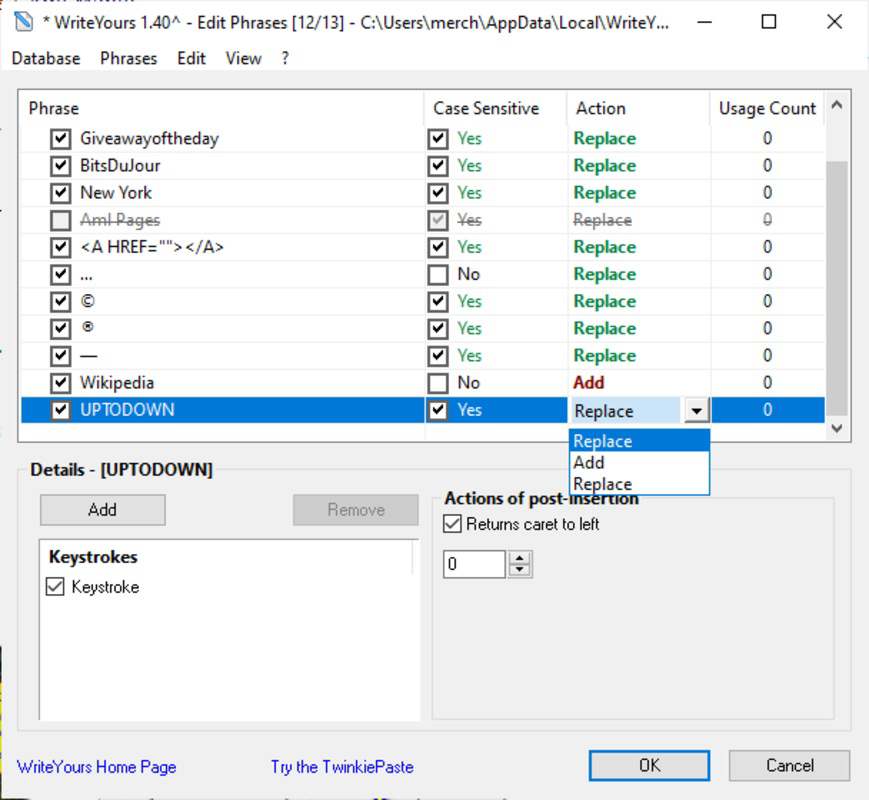Click the red Add action in Wikipedia row

[x=589, y=383]
